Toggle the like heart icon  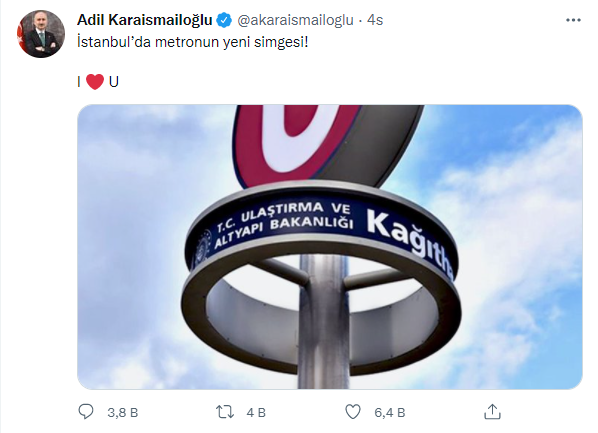click(353, 412)
